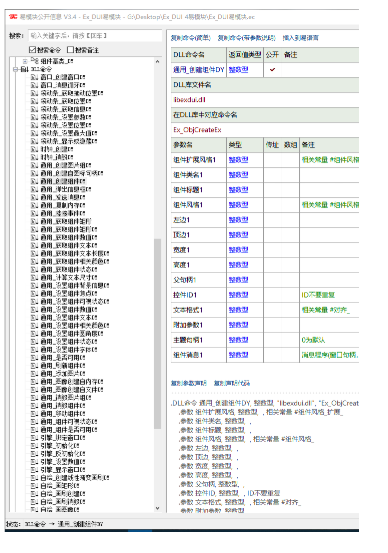Open the 整数型 return type link for 通用_创建组件DY
This screenshot has height=553, width=388.
(x=238, y=70)
